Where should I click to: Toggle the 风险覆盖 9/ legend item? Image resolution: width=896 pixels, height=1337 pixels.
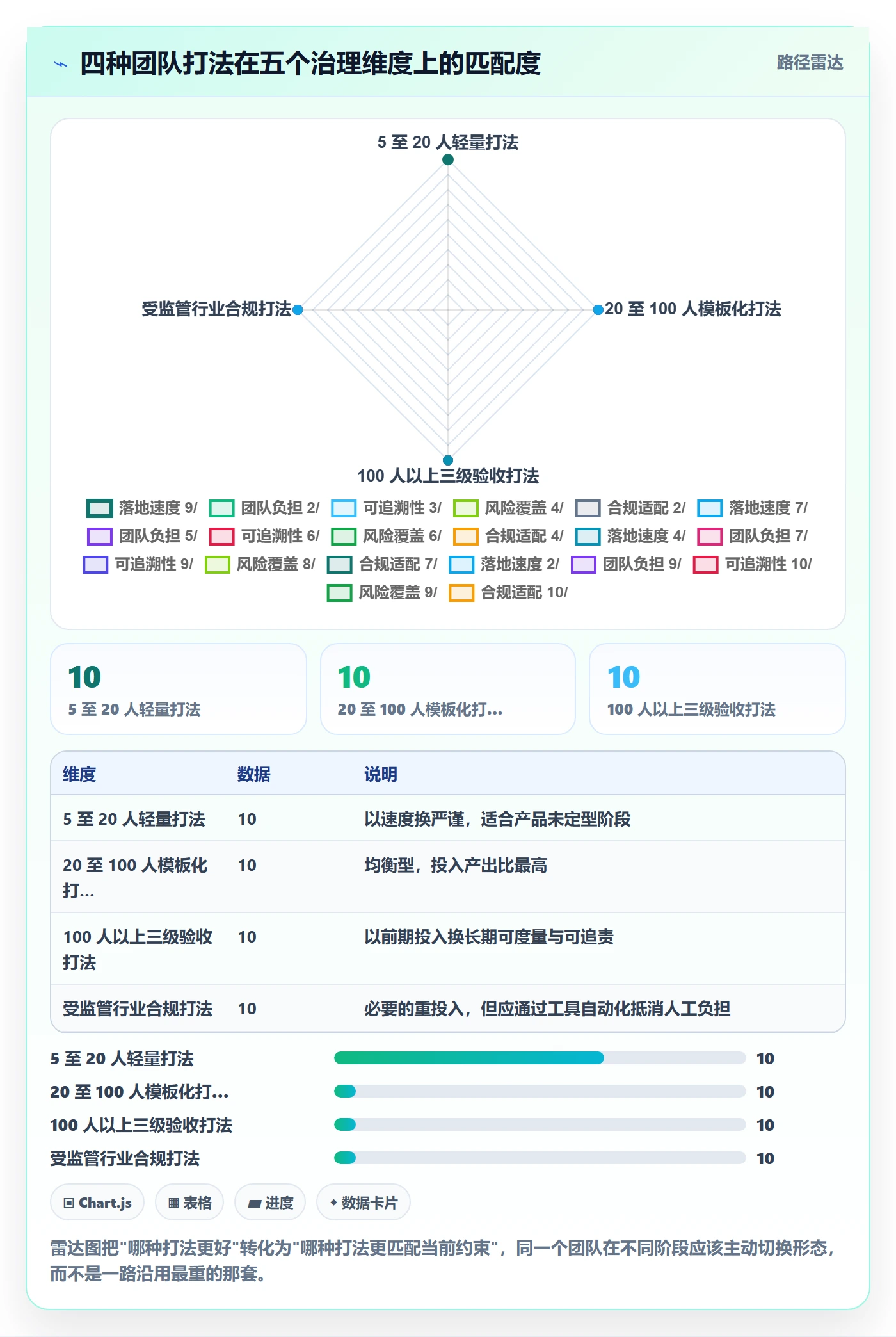pyautogui.click(x=383, y=592)
